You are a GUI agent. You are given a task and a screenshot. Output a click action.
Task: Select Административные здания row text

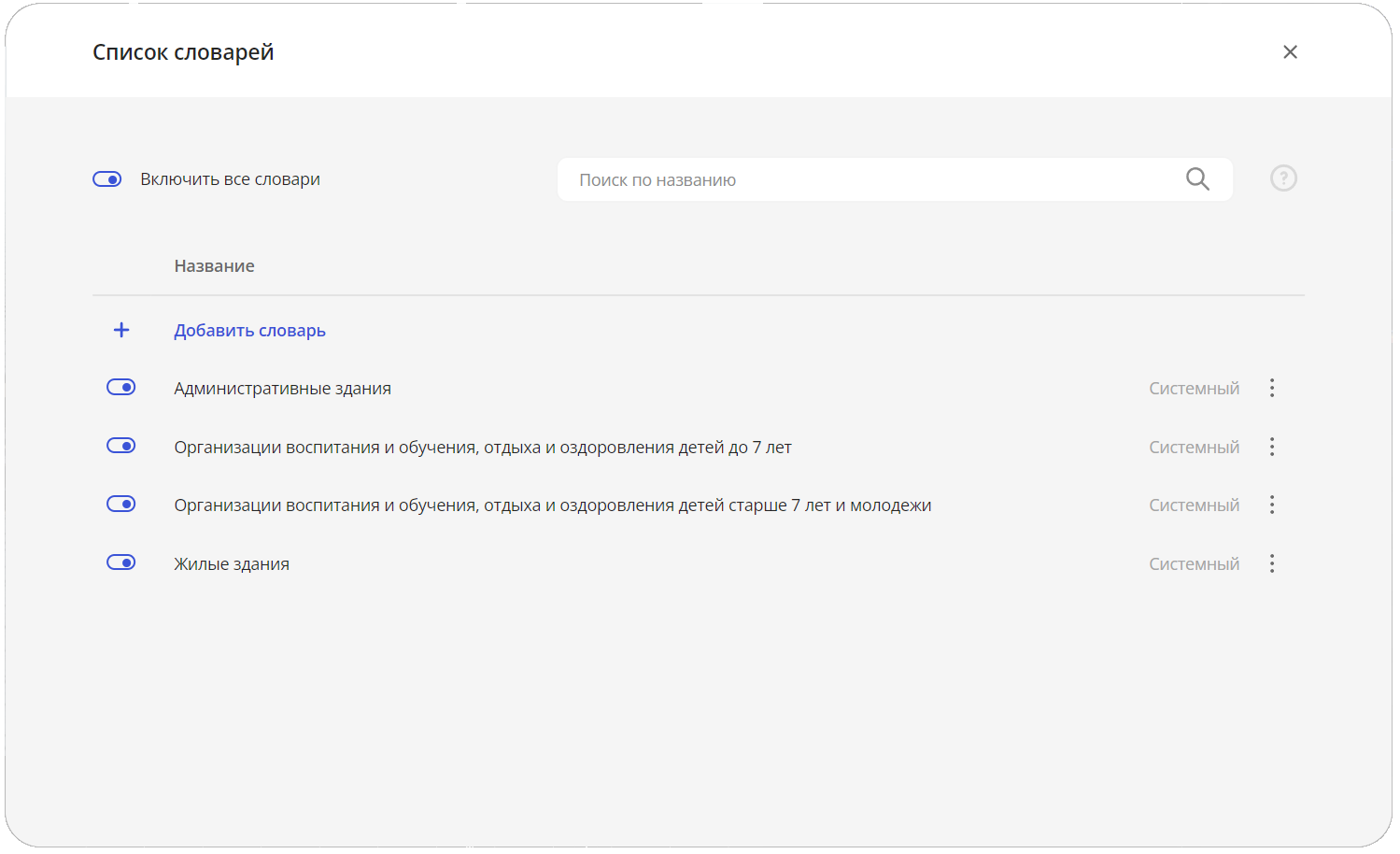point(283,389)
